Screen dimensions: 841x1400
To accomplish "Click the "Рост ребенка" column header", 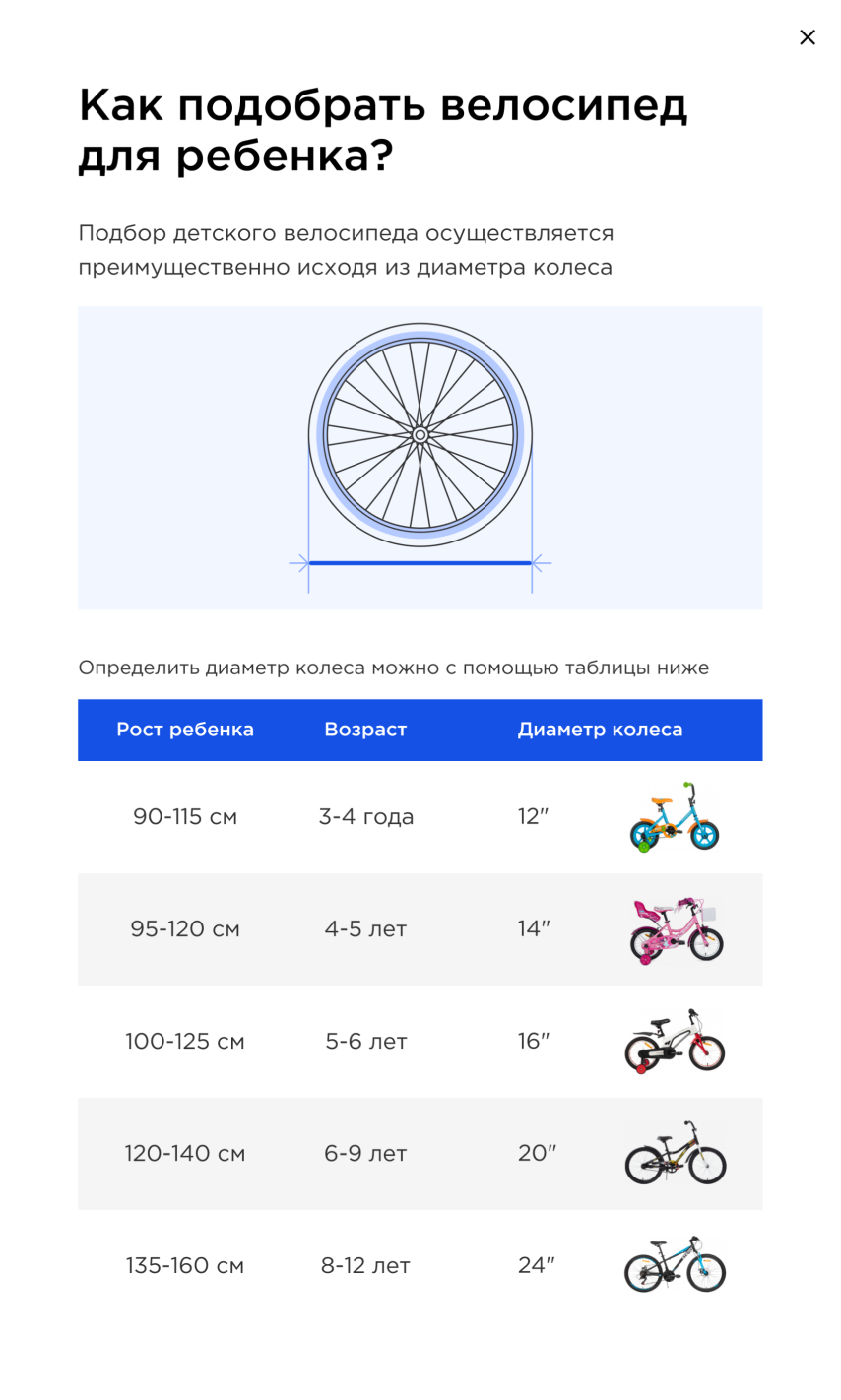I will pyautogui.click(x=185, y=730).
